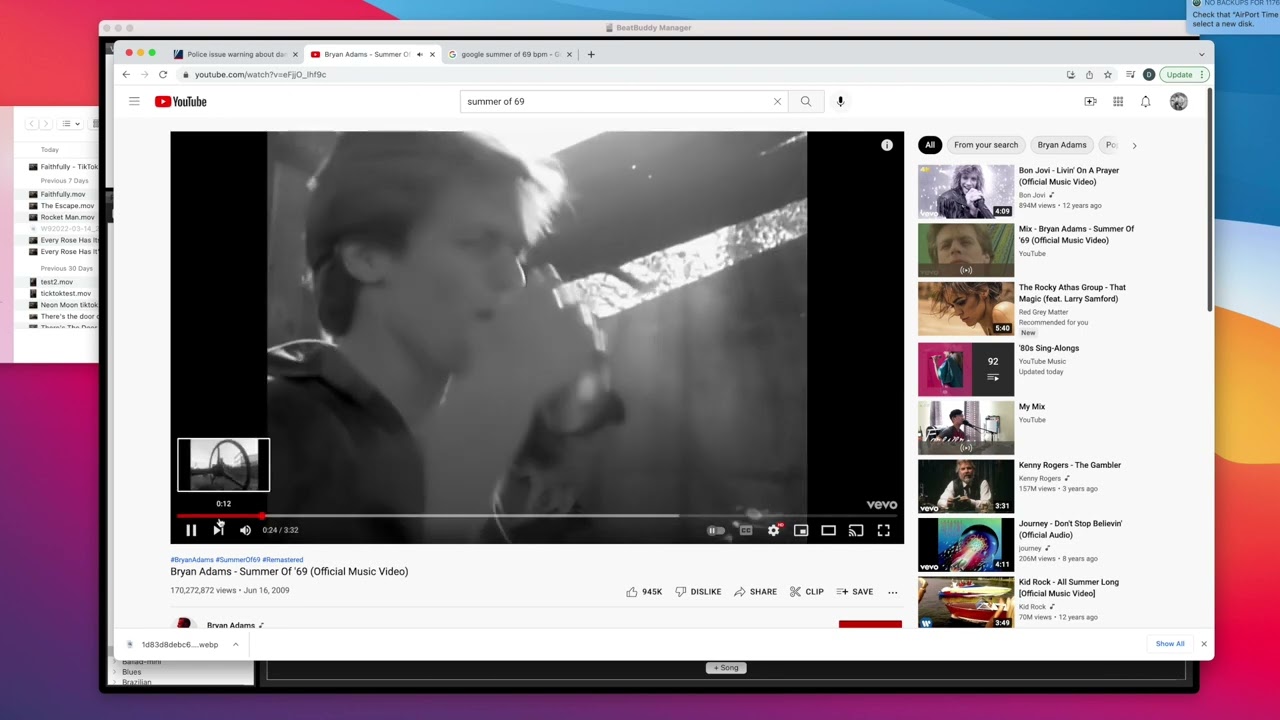The height and width of the screenshot is (720, 1280).
Task: Open Chrome profile D menu
Action: coord(1149,74)
